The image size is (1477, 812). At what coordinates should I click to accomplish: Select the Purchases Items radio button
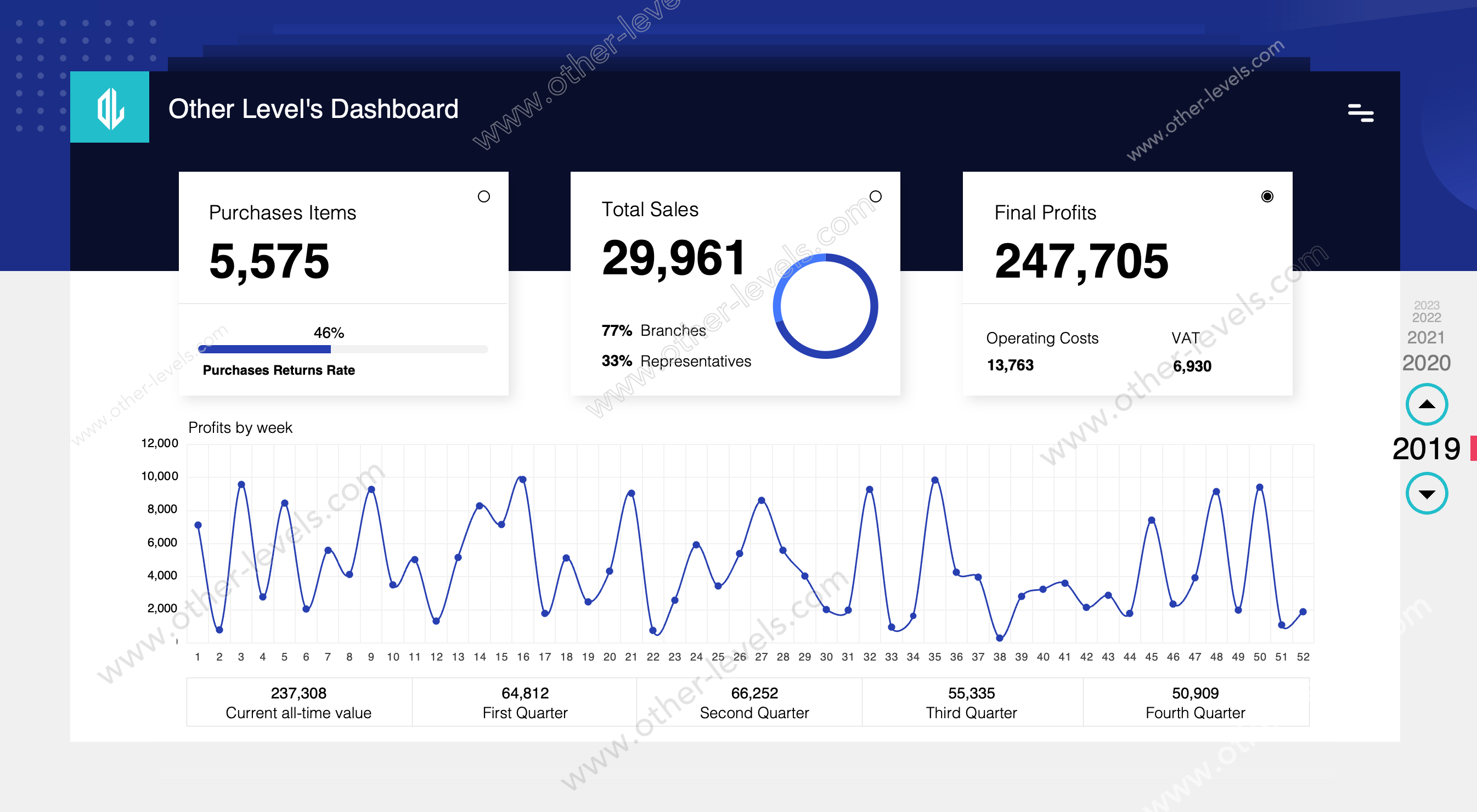tap(483, 197)
